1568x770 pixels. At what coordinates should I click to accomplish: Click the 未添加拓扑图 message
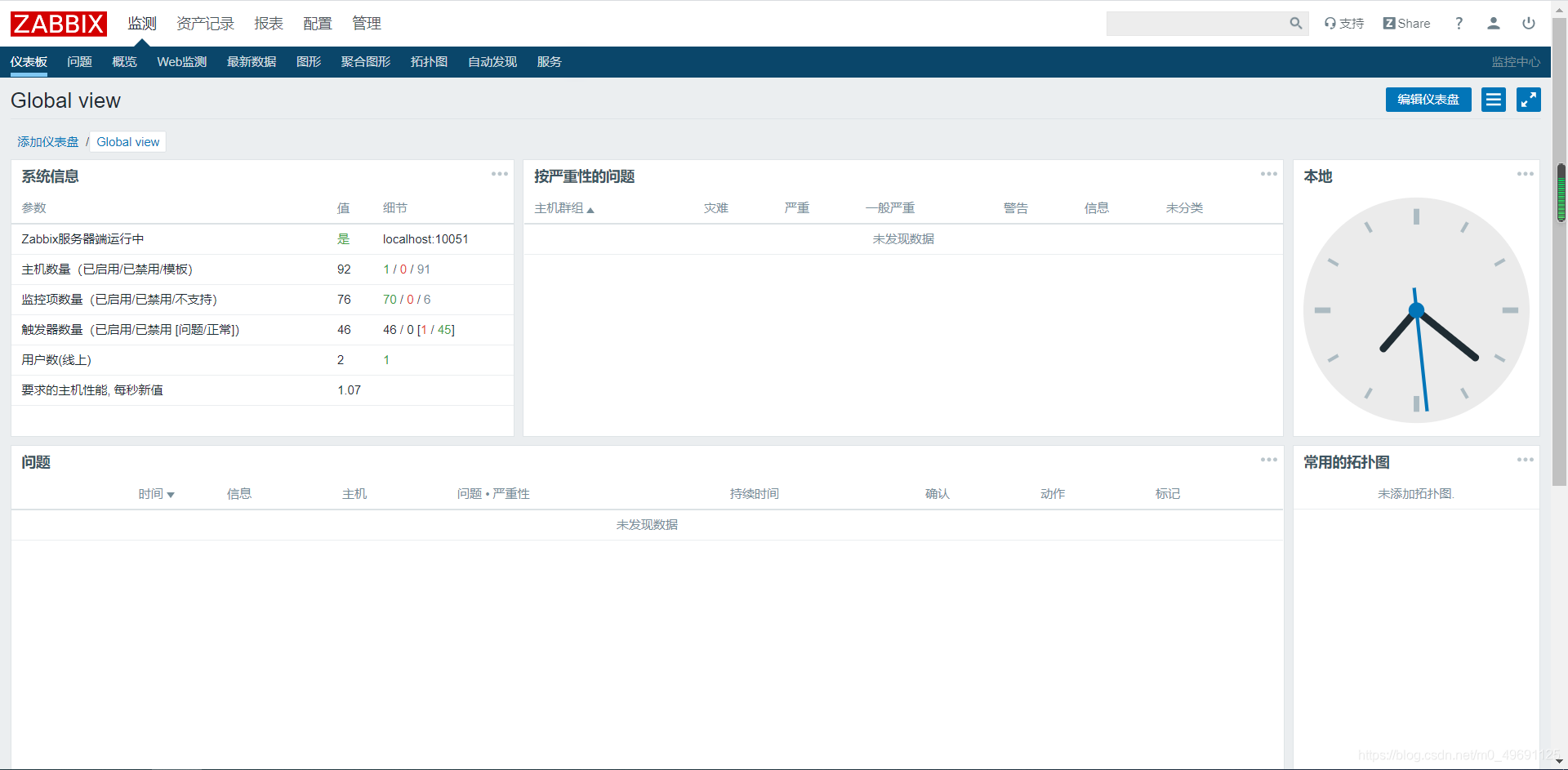pyautogui.click(x=1416, y=494)
